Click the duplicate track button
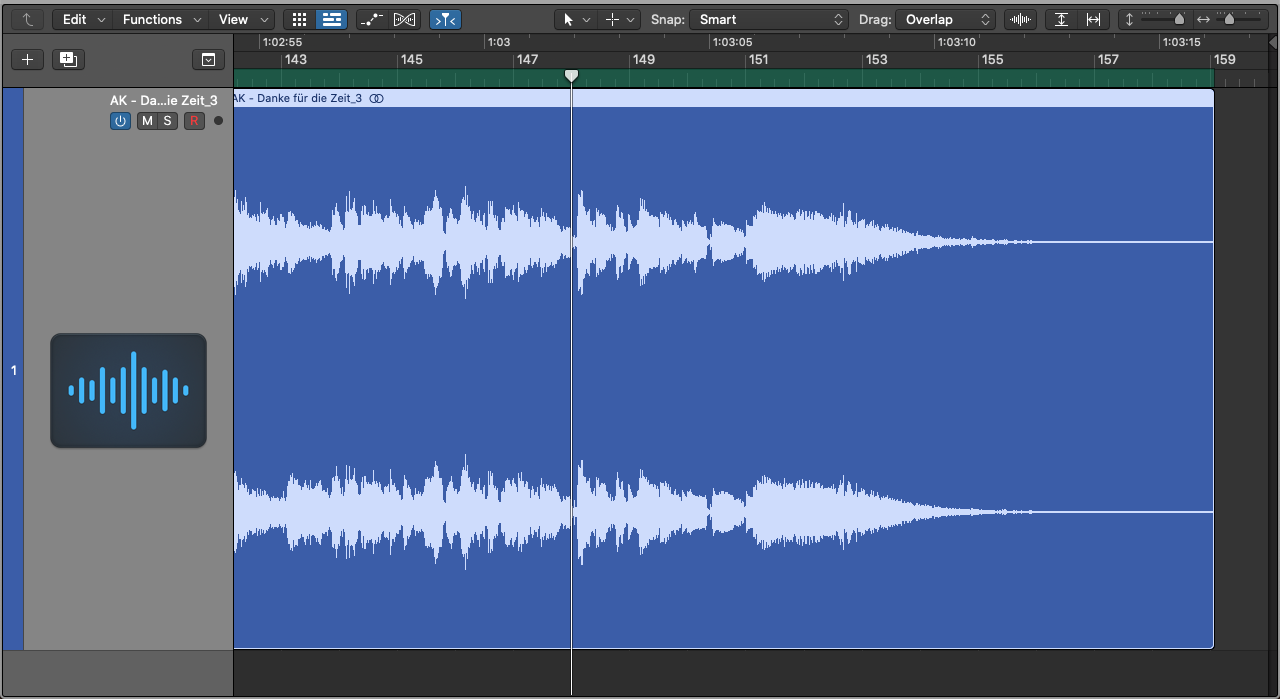This screenshot has height=699, width=1280. pos(68,59)
